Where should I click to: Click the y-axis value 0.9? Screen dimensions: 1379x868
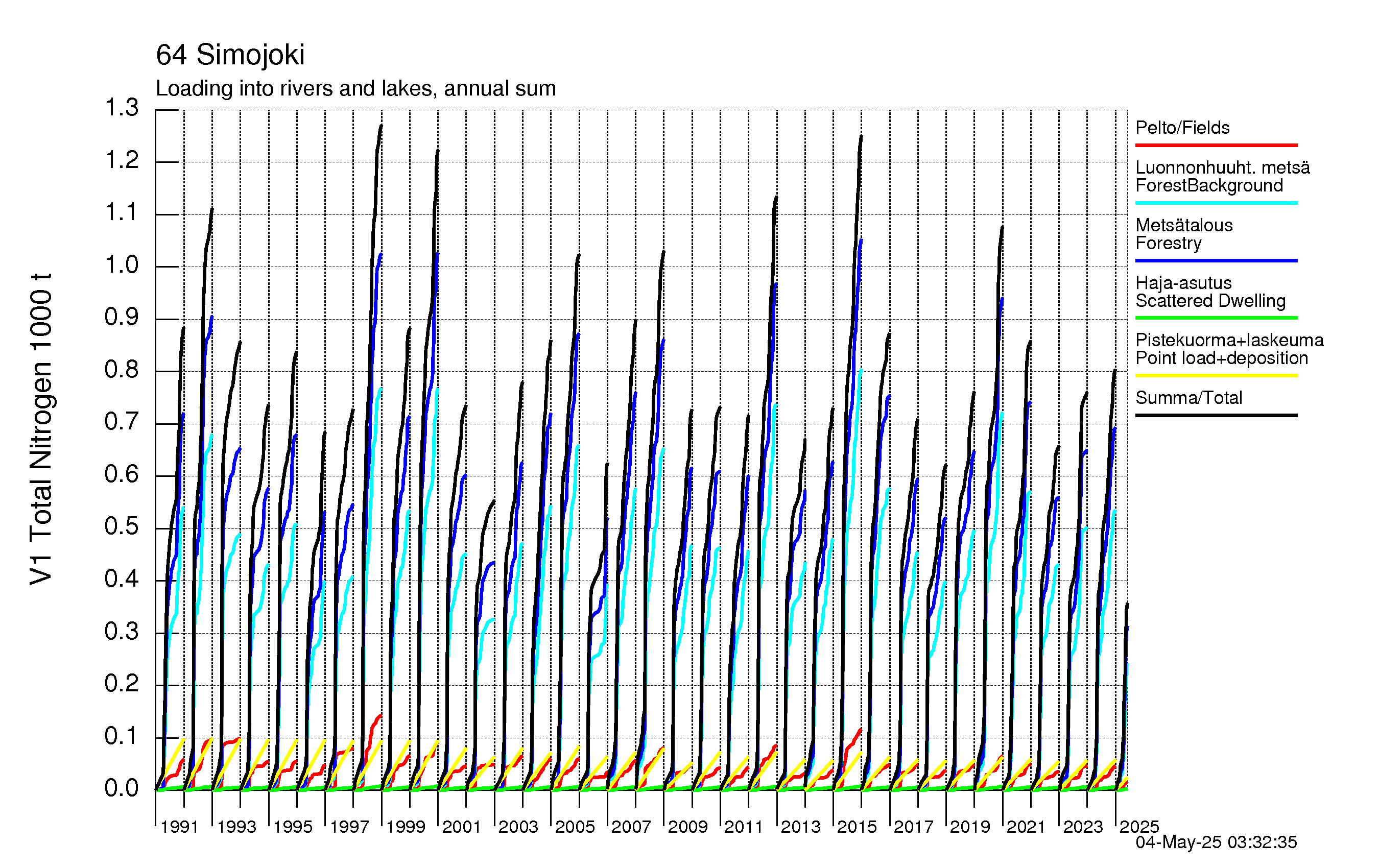(x=122, y=317)
